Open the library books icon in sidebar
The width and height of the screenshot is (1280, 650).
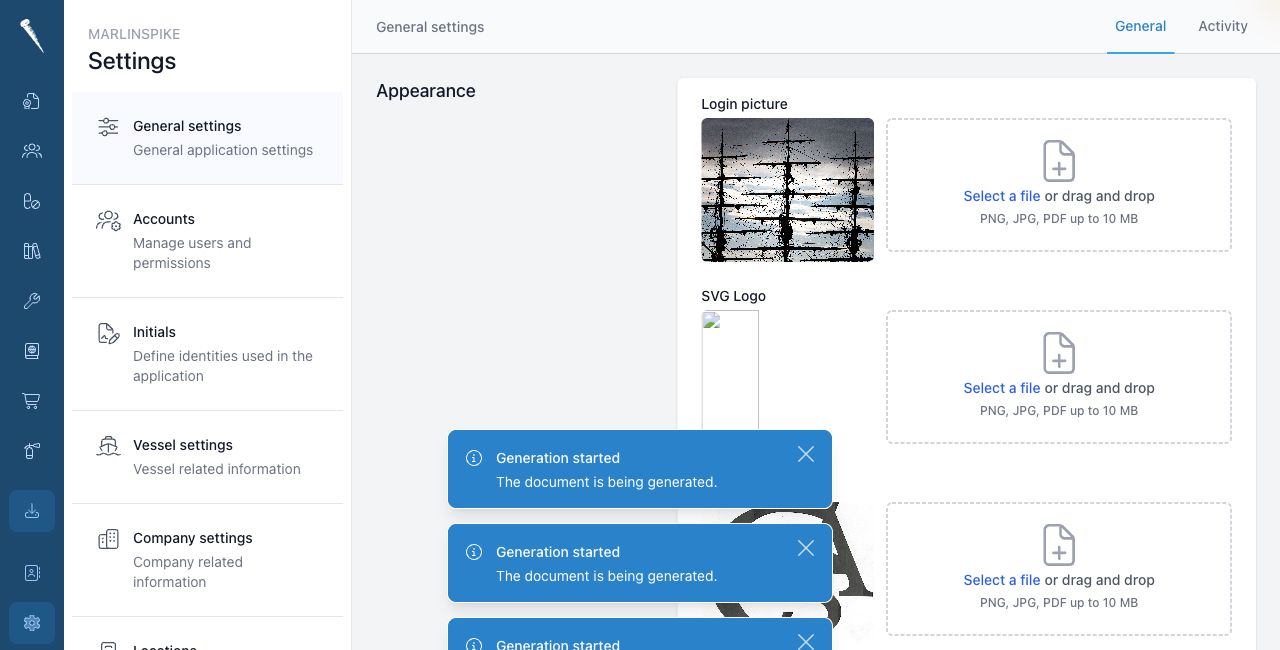coord(32,251)
